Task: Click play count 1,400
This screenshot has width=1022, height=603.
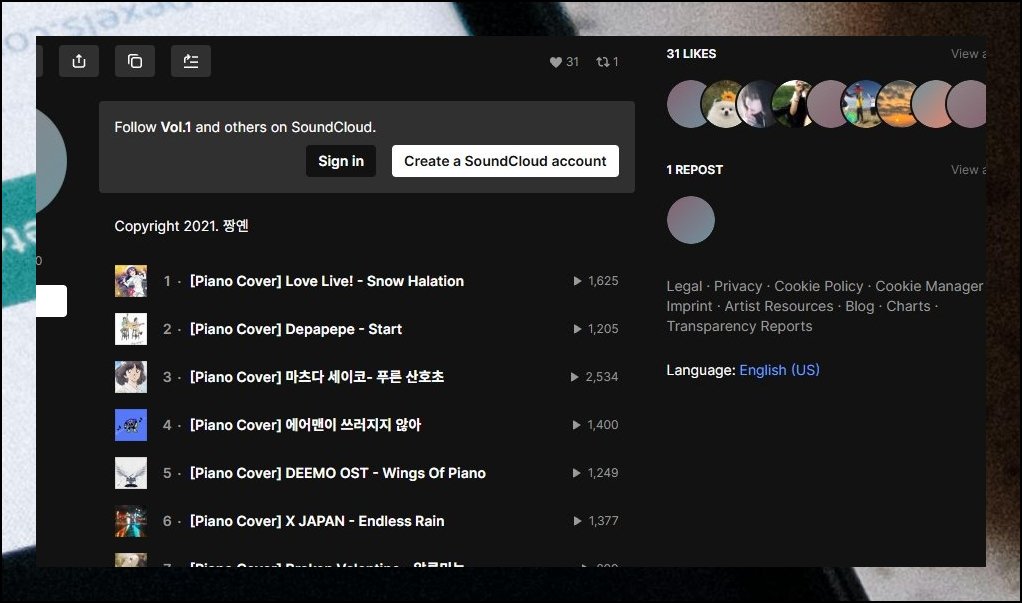Action: [x=596, y=425]
